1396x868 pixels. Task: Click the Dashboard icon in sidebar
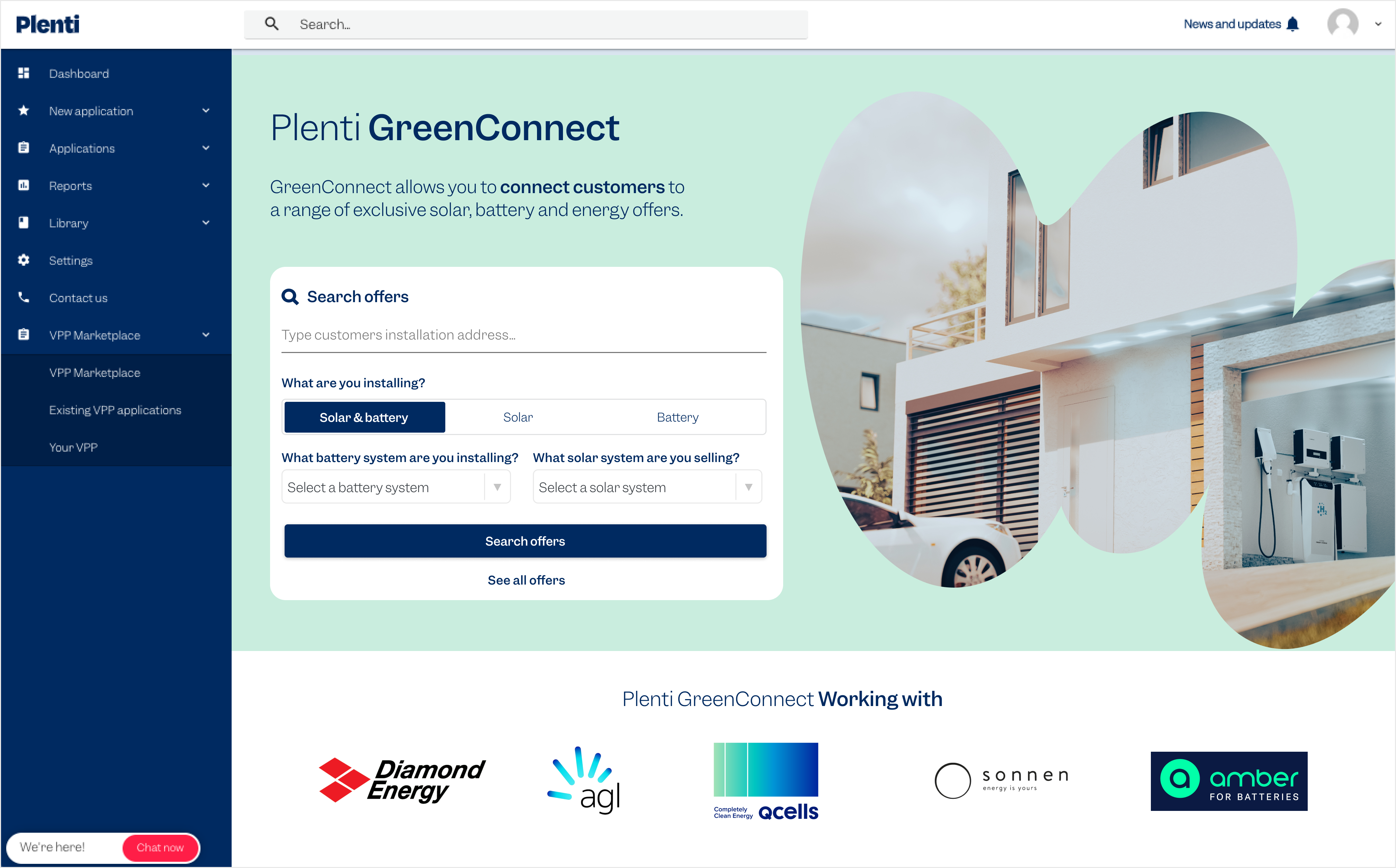[24, 73]
